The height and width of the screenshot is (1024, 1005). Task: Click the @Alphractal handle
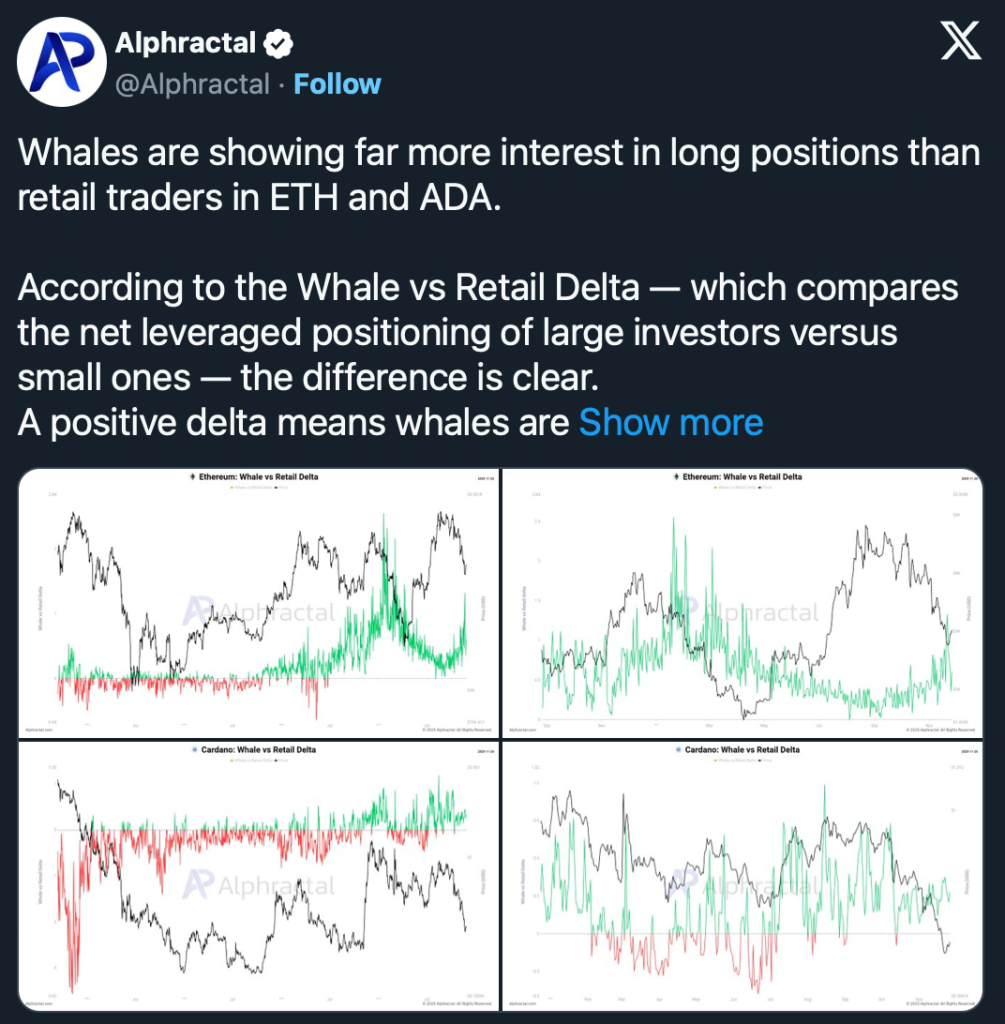pos(192,84)
